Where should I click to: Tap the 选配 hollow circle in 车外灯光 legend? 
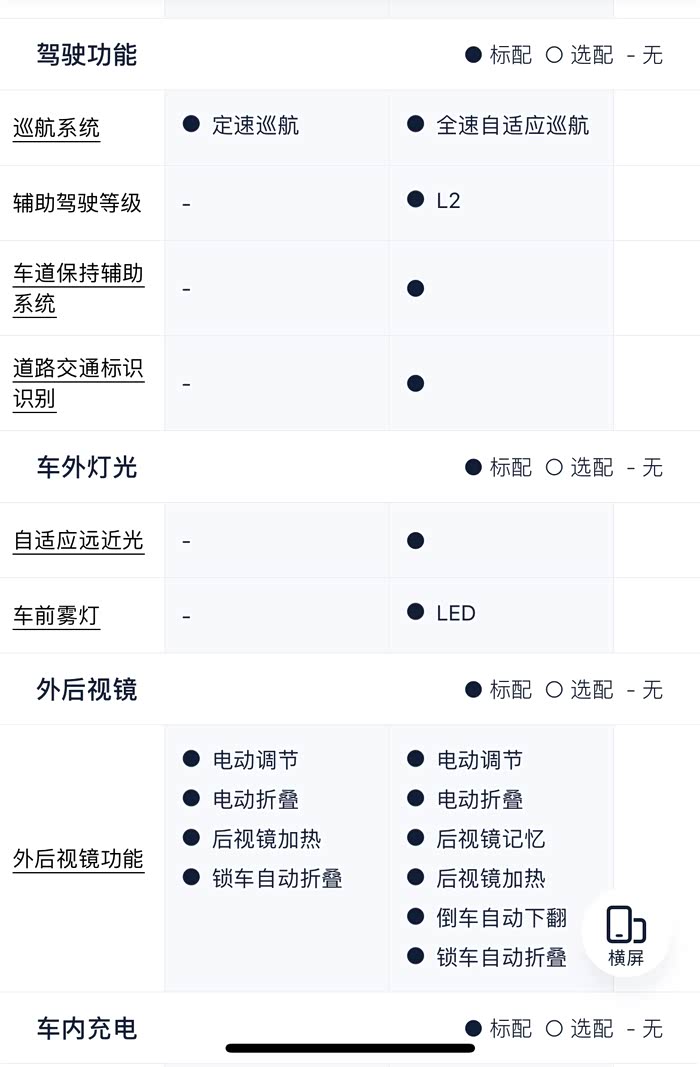pyautogui.click(x=554, y=467)
